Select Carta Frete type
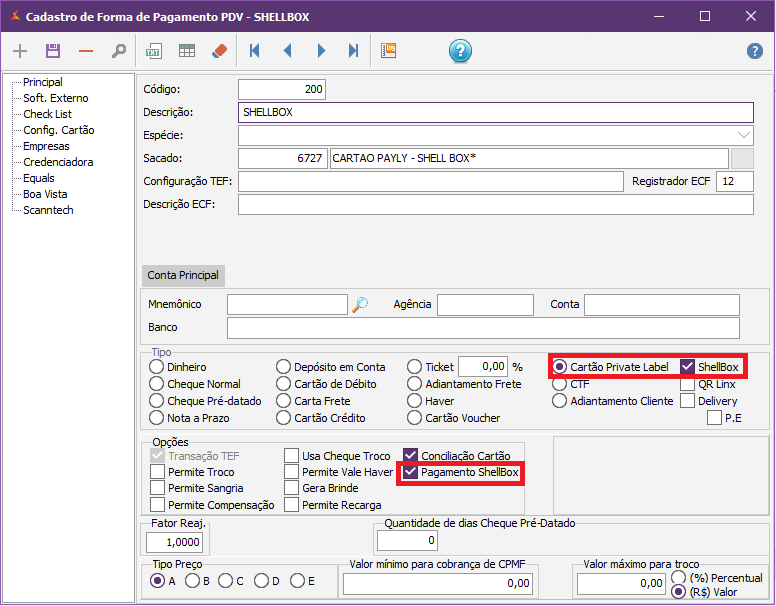The width and height of the screenshot is (776, 606). click(283, 401)
